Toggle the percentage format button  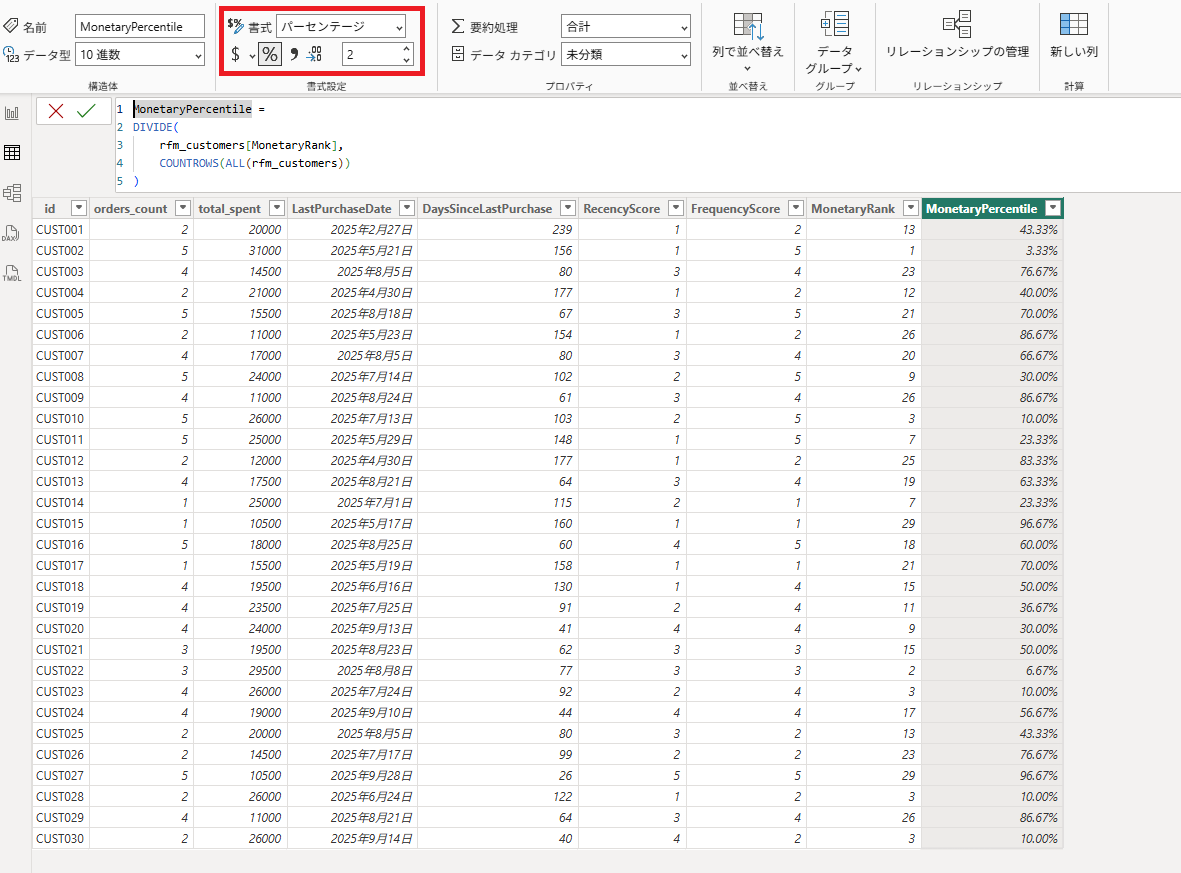269,55
